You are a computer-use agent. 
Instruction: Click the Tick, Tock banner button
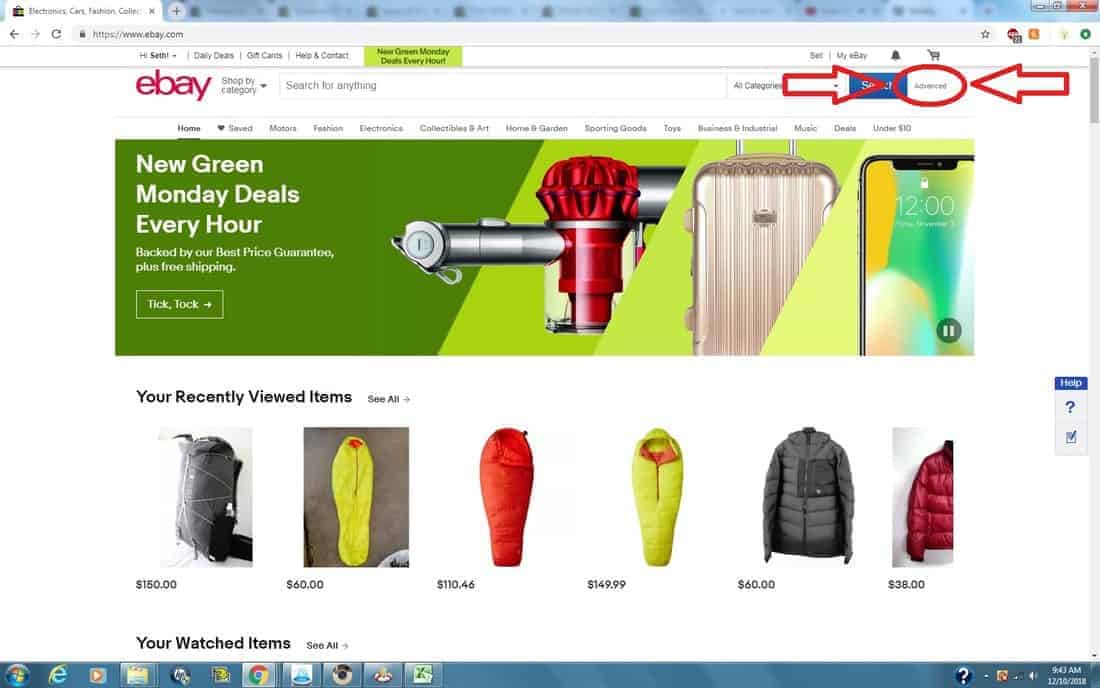(180, 304)
